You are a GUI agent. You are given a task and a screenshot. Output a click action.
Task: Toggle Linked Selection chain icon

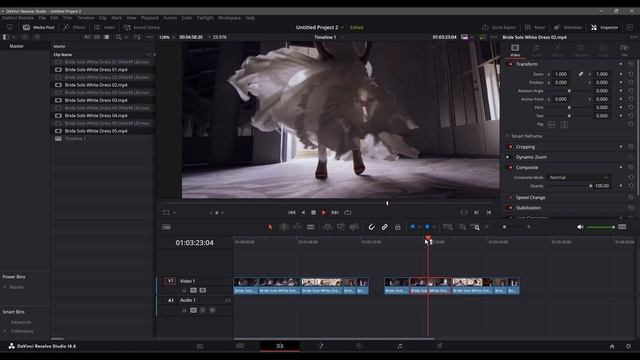point(384,227)
